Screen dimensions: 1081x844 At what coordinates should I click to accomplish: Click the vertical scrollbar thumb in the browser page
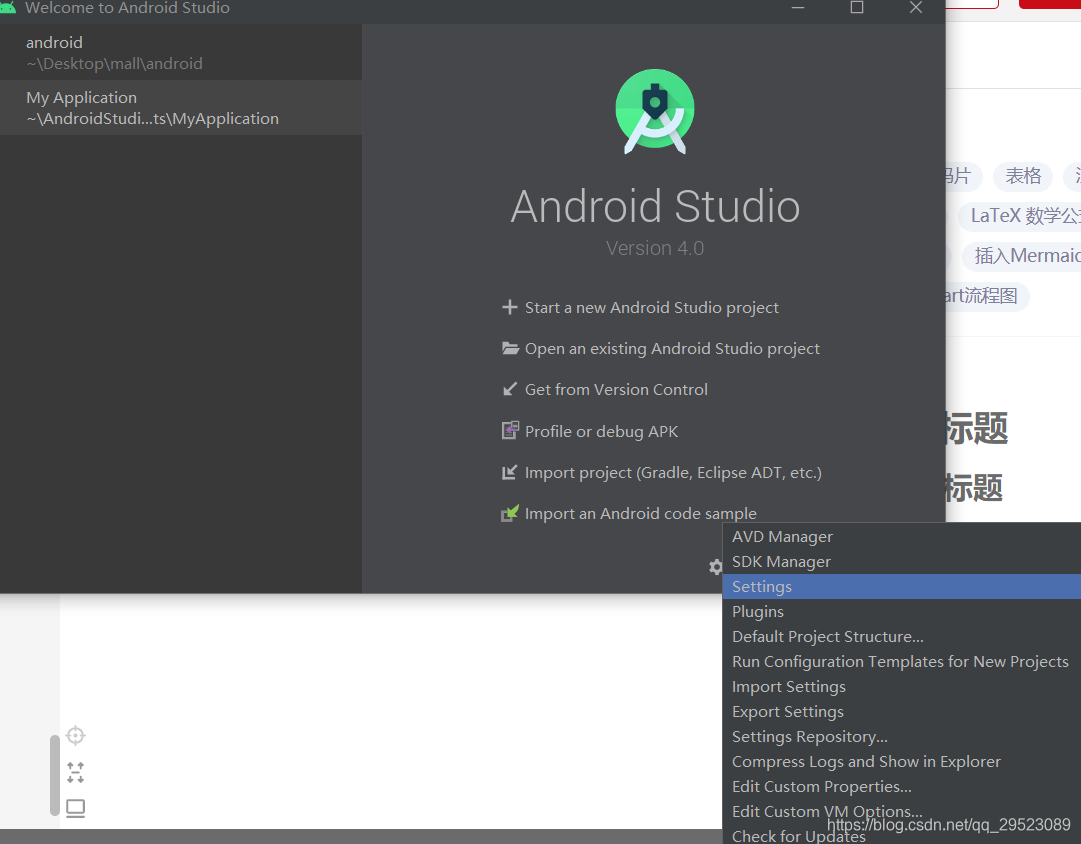coord(54,776)
